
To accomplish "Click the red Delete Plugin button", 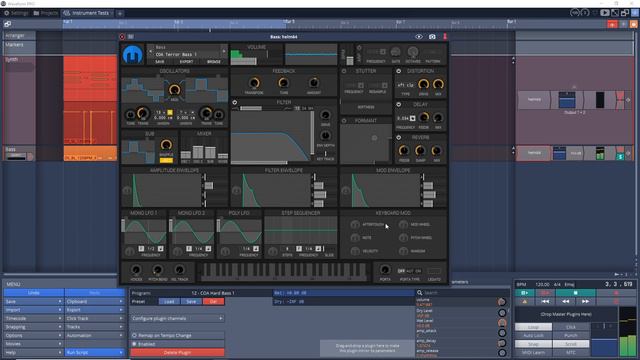I will (178, 353).
